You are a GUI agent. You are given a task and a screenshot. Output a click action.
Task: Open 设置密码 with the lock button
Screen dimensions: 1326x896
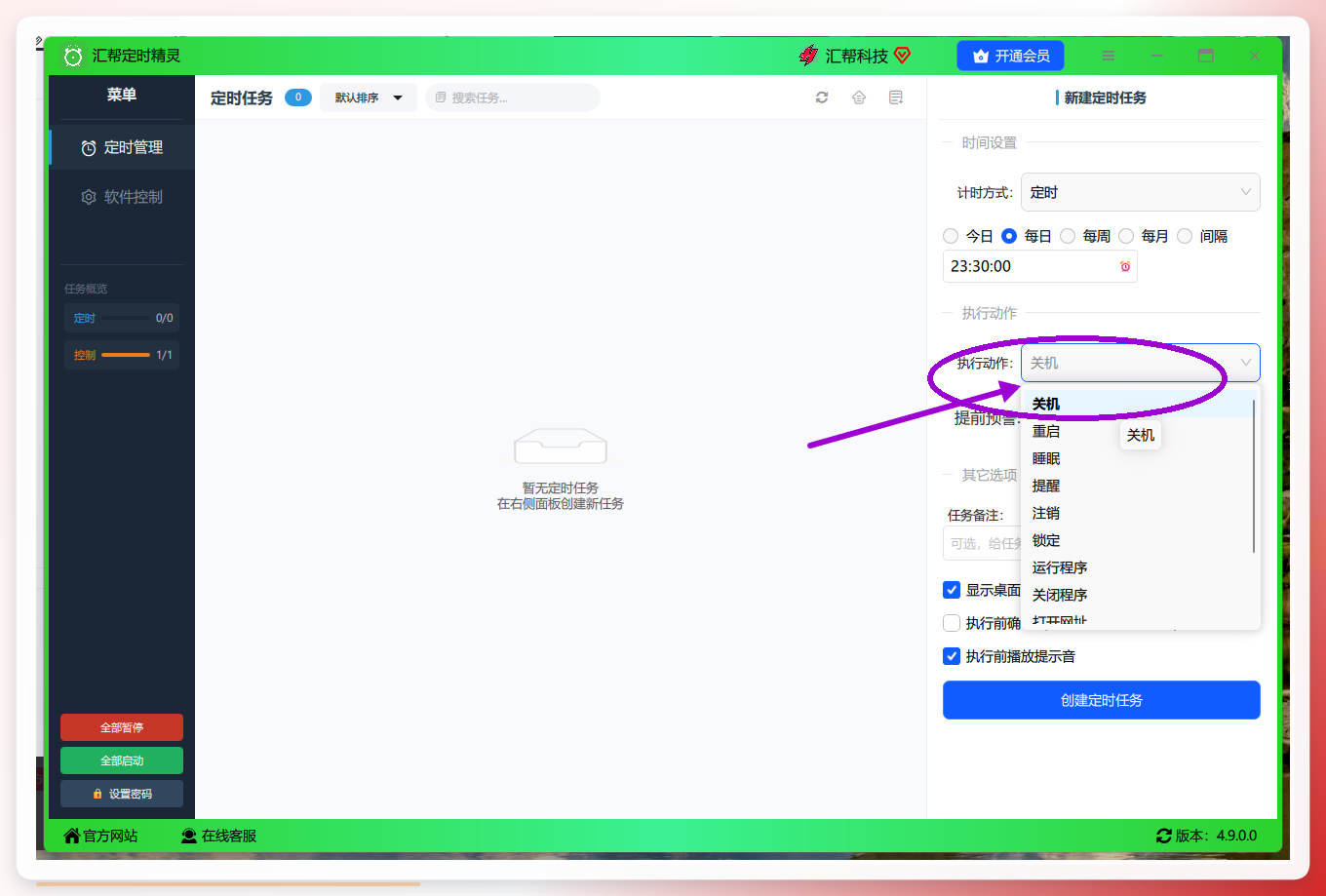coord(122,794)
